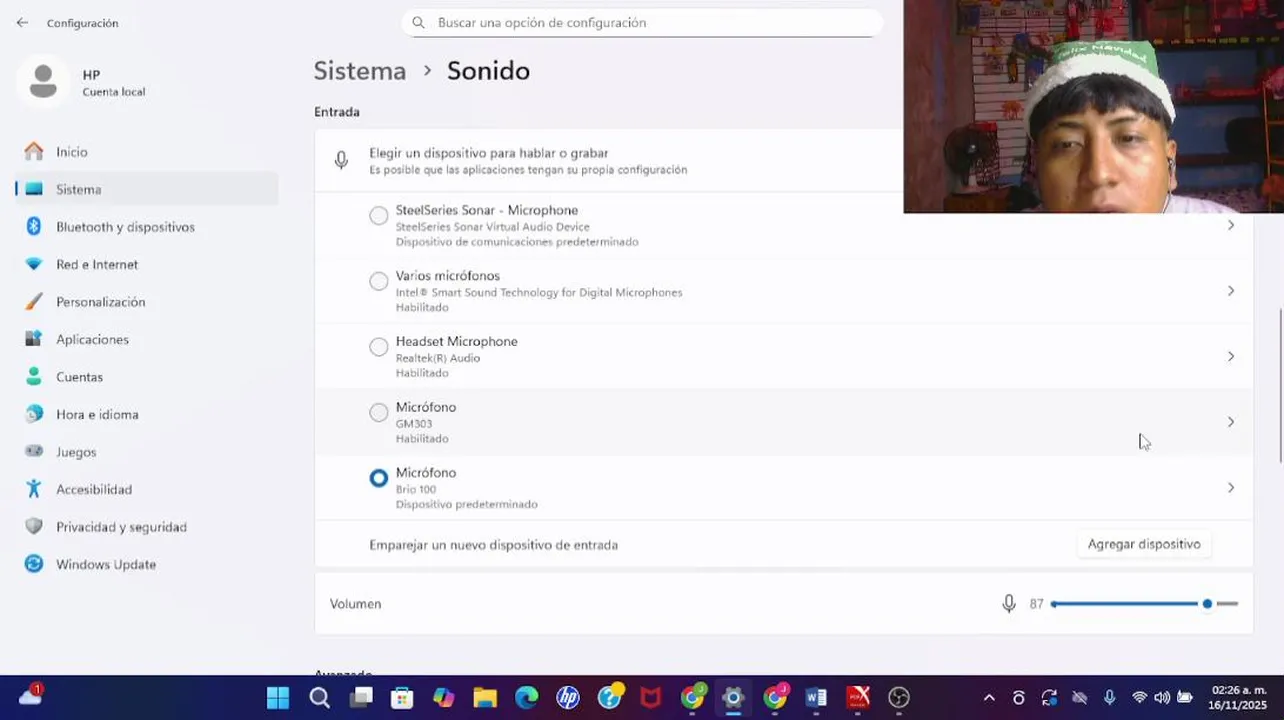Image resolution: width=1284 pixels, height=720 pixels.
Task: Open Task View from the taskbar
Action: [362, 698]
